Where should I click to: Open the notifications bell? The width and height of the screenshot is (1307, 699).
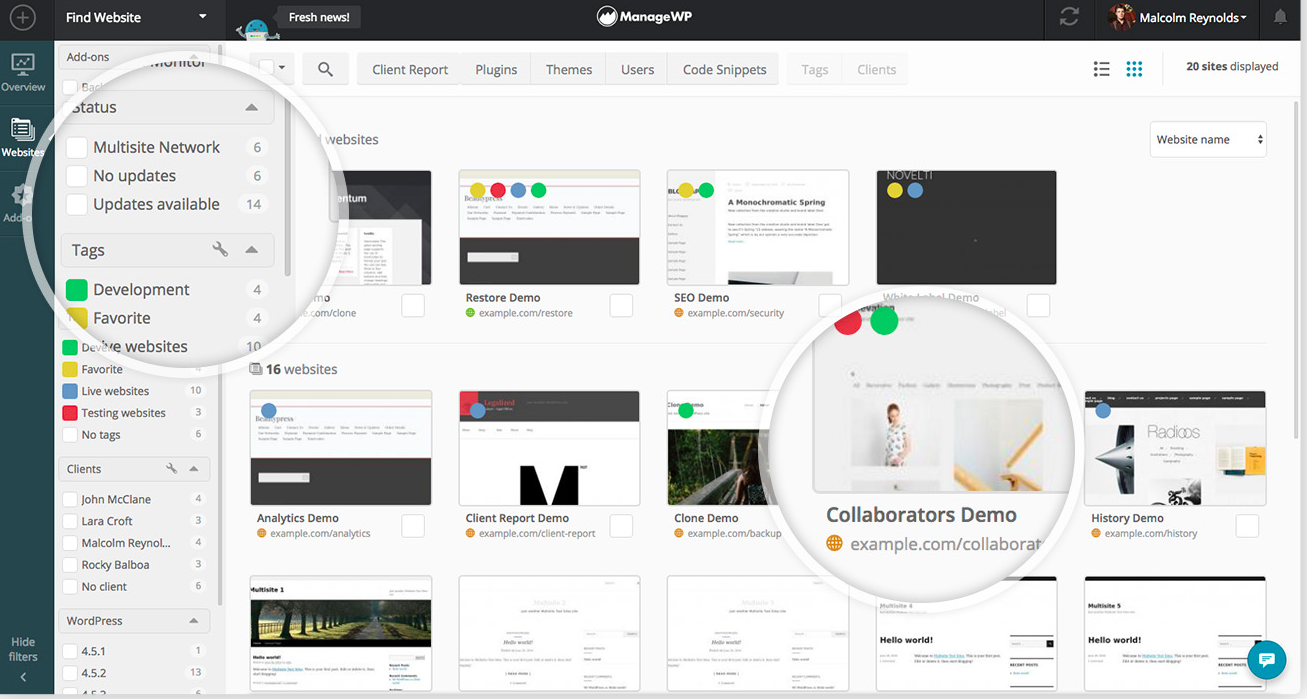(x=1280, y=18)
